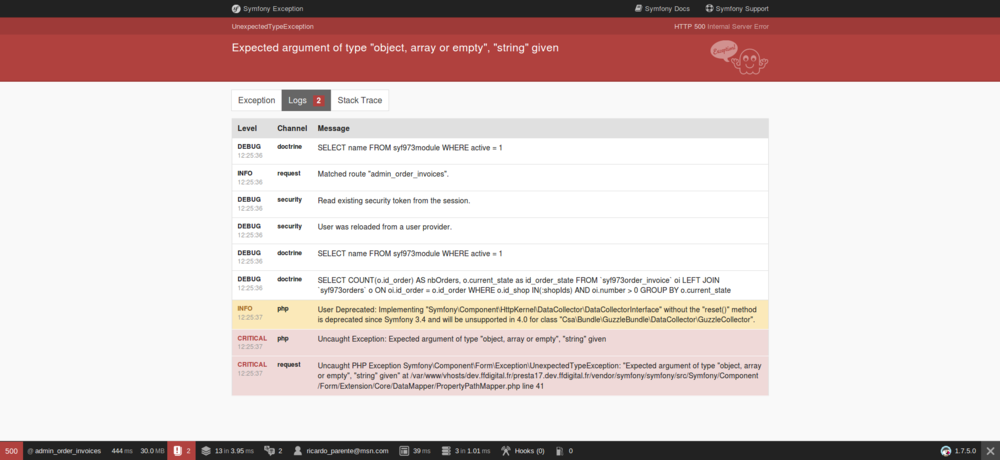Select the Logs tab

[x=306, y=100]
